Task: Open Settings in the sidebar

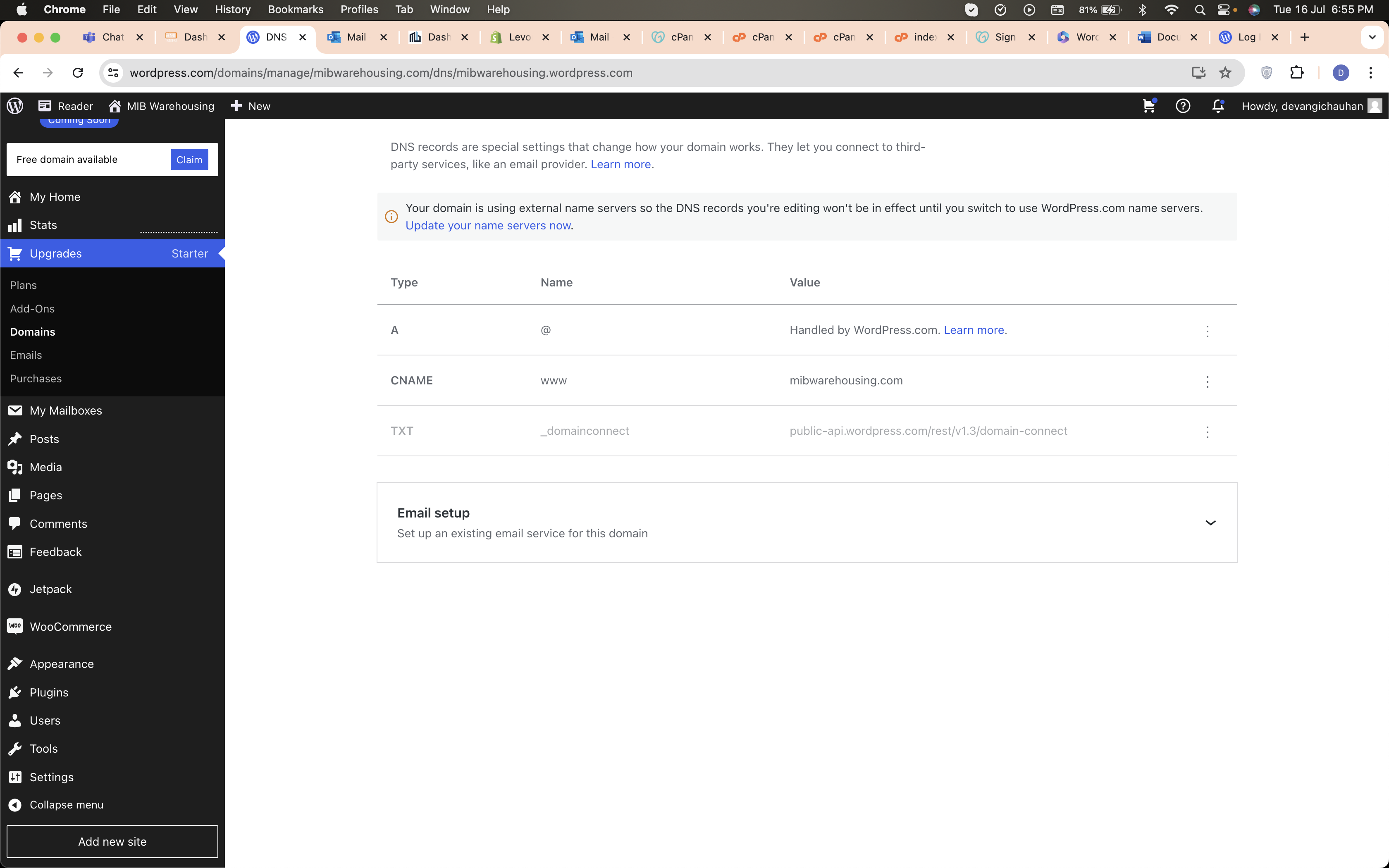Action: pyautogui.click(x=112, y=777)
